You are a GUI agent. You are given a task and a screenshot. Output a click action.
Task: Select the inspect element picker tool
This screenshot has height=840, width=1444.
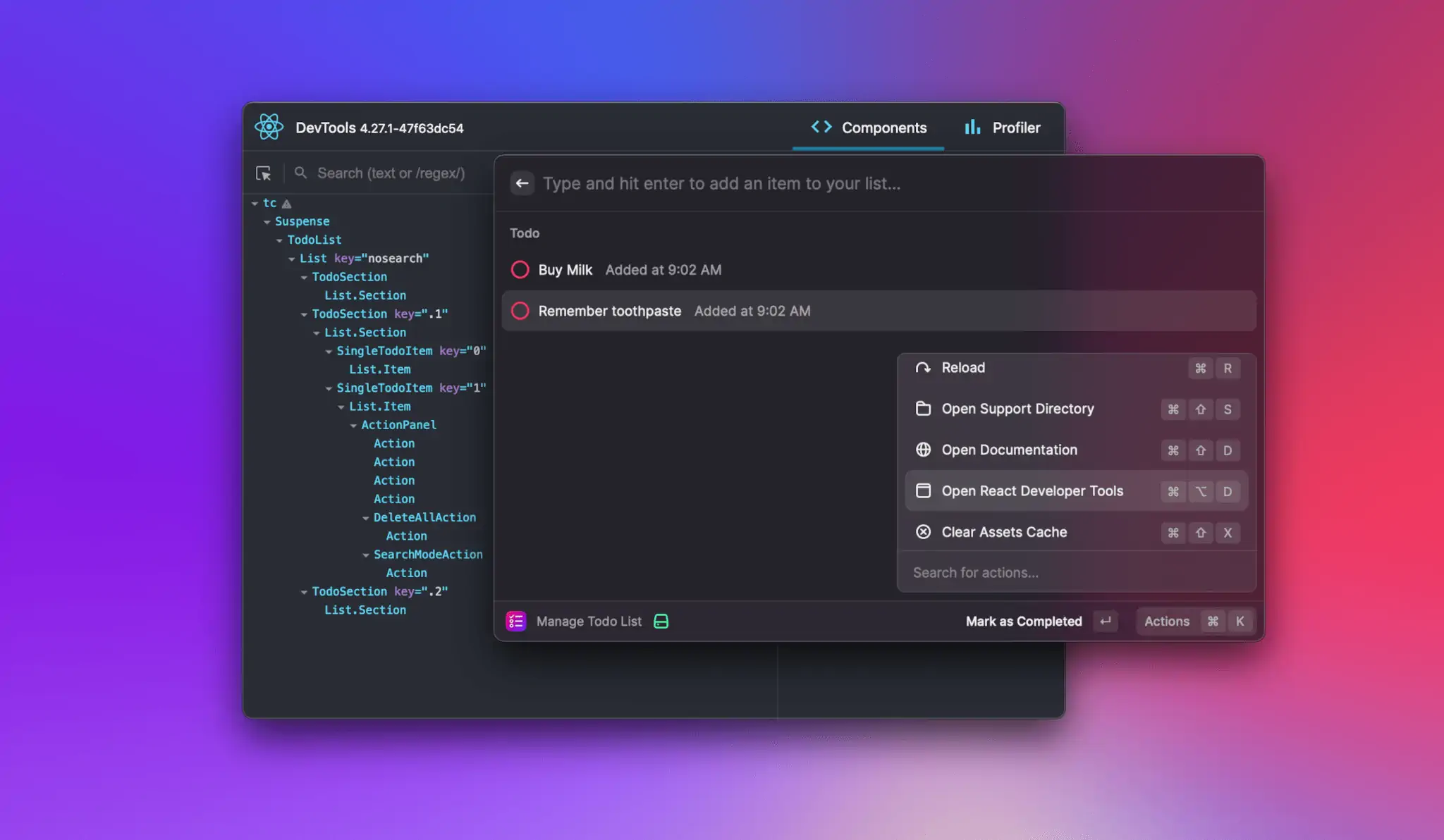click(264, 173)
